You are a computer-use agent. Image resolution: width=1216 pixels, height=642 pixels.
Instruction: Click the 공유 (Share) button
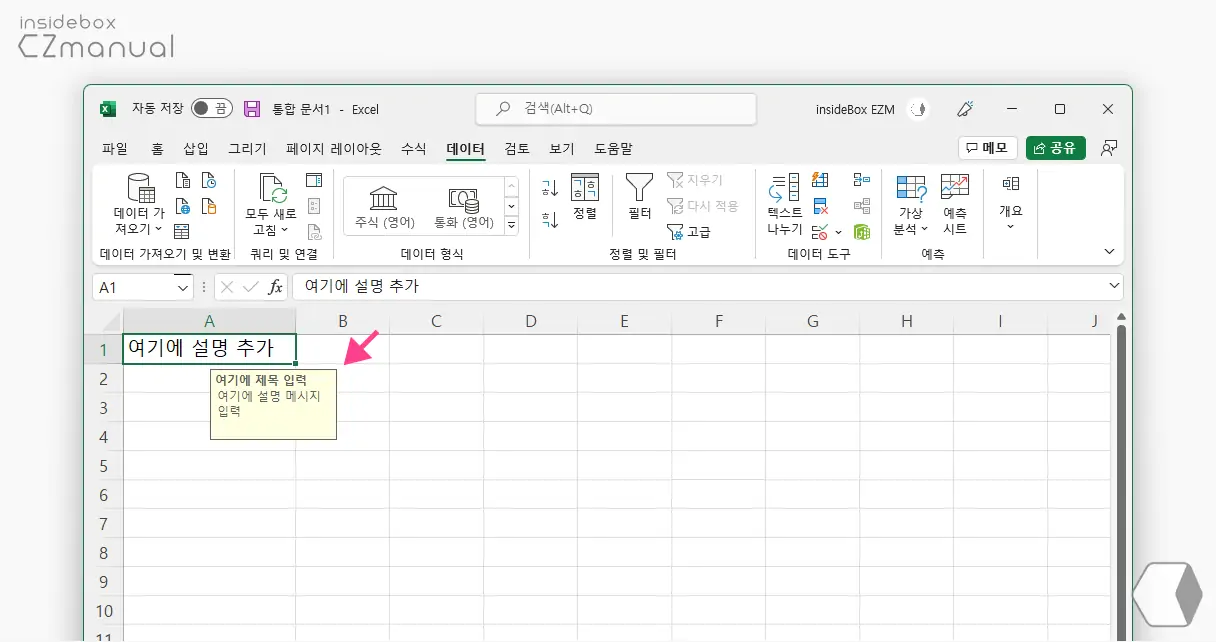coord(1055,148)
